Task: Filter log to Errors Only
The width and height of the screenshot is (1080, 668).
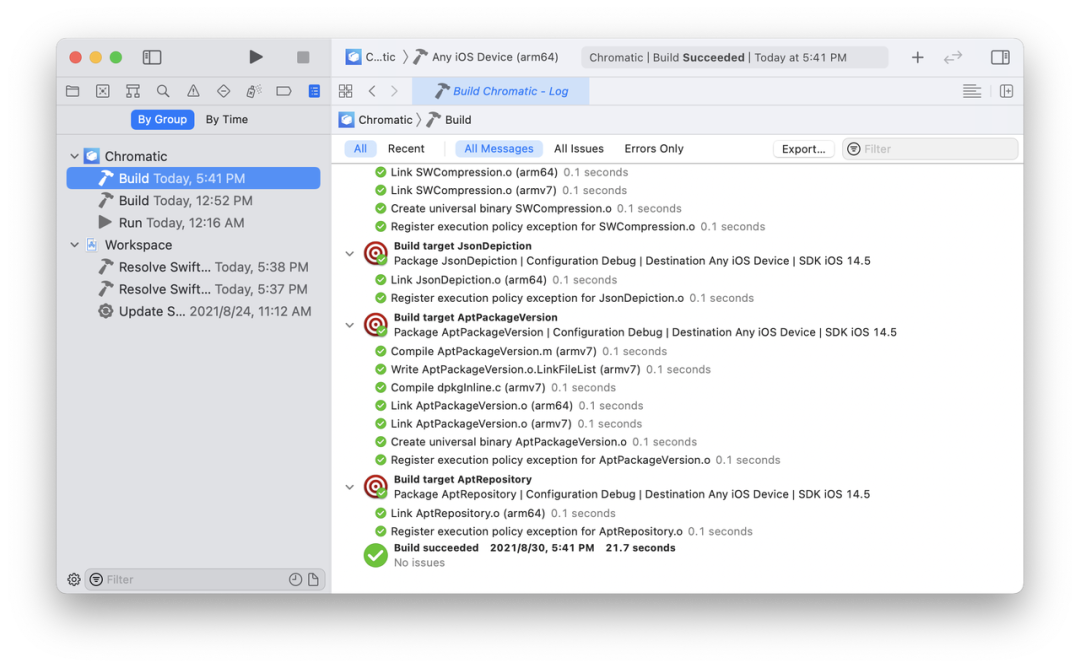Action: pos(654,149)
